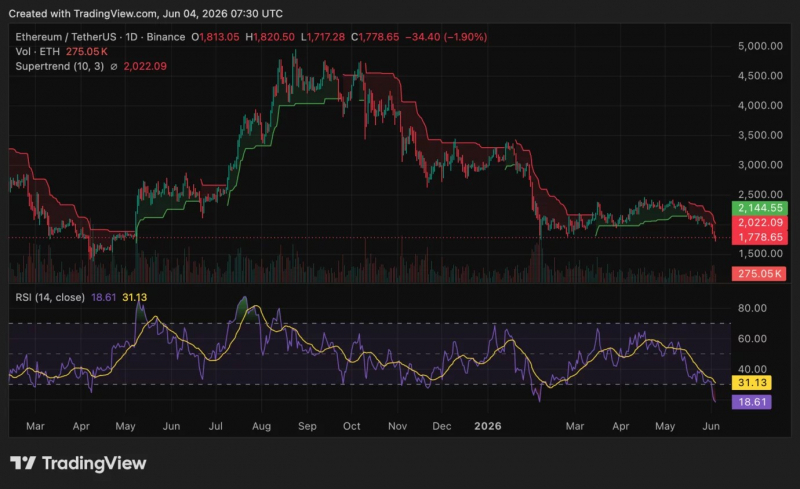Click the Aug label on time axis
This screenshot has width=800, height=489.
(261, 426)
